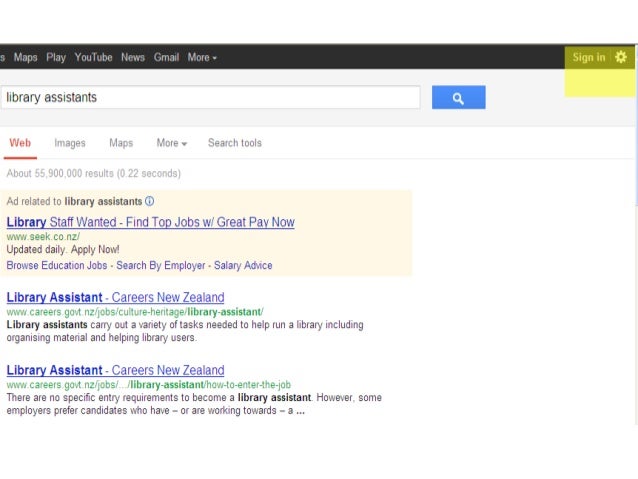Click the ad info circle icon

tap(150, 201)
